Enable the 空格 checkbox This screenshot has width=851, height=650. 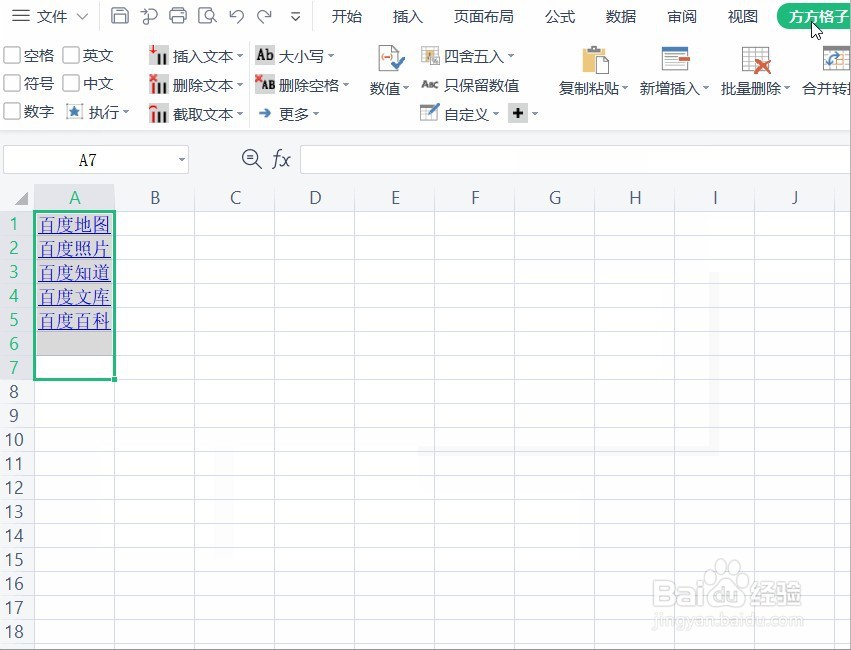[12, 55]
